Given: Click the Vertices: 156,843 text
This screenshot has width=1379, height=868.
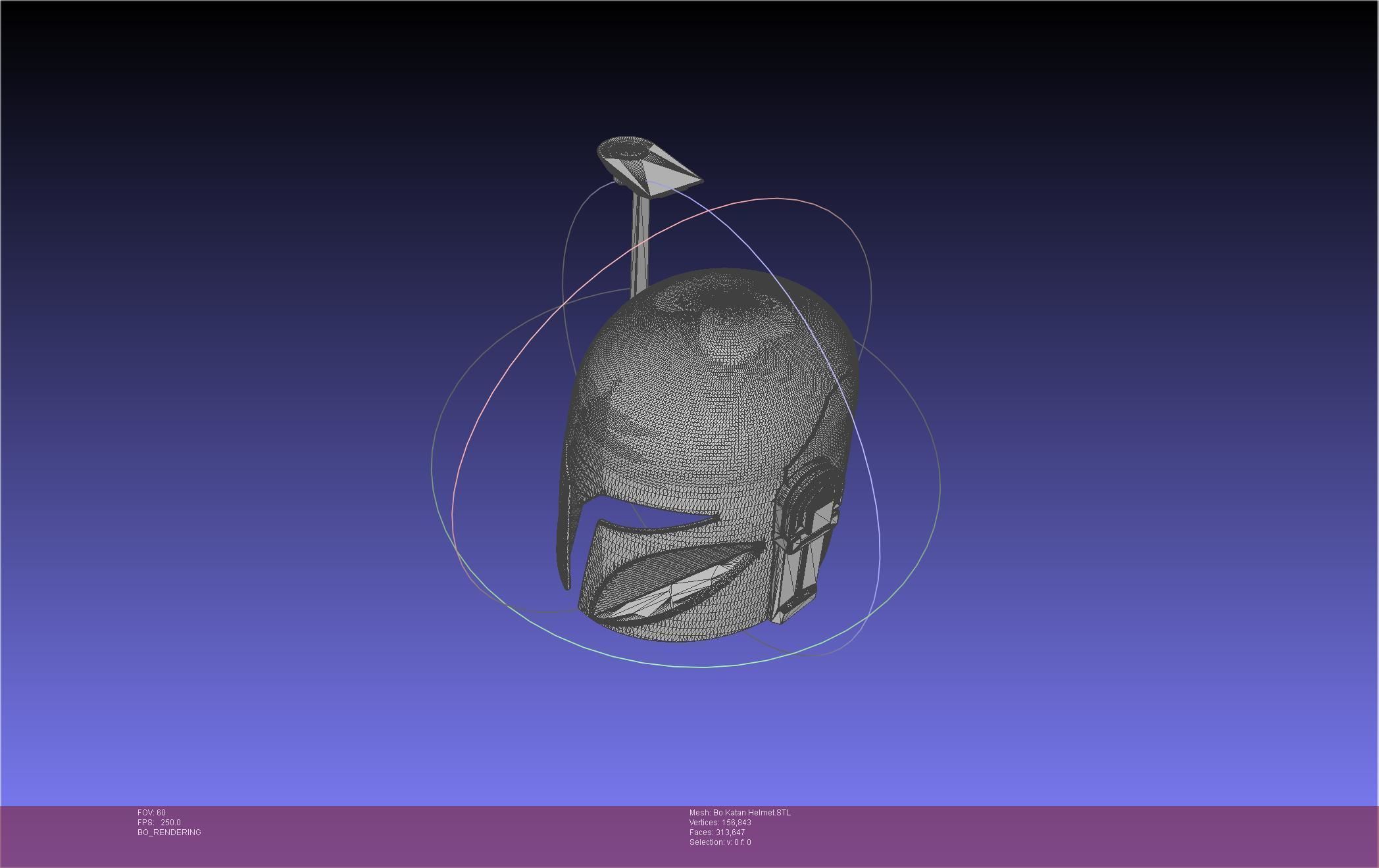Looking at the screenshot, I should pos(720,823).
